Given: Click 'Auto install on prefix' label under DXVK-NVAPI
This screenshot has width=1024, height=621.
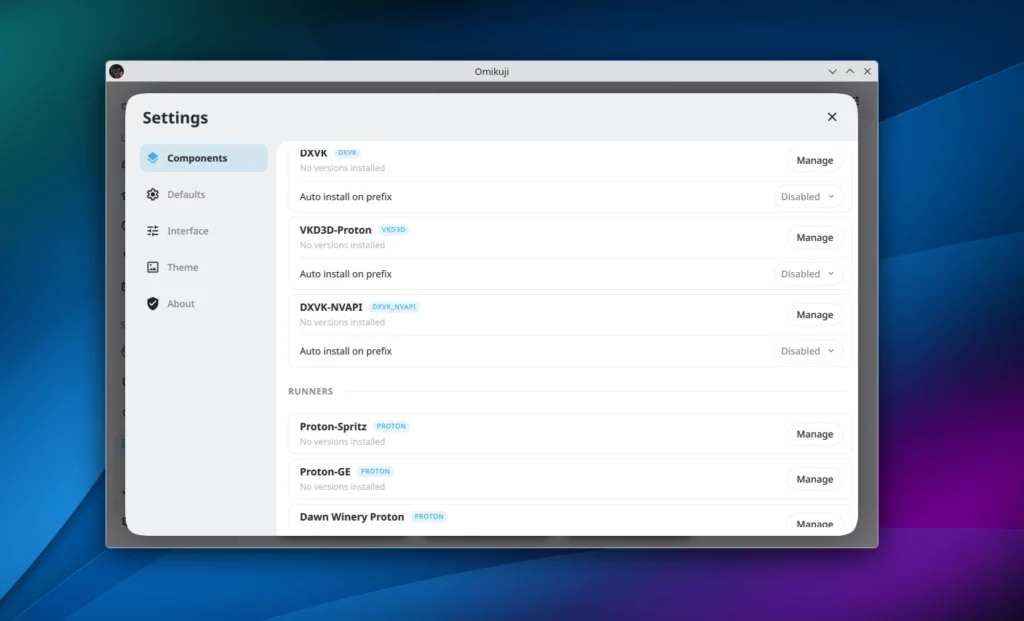Looking at the screenshot, I should coord(345,351).
